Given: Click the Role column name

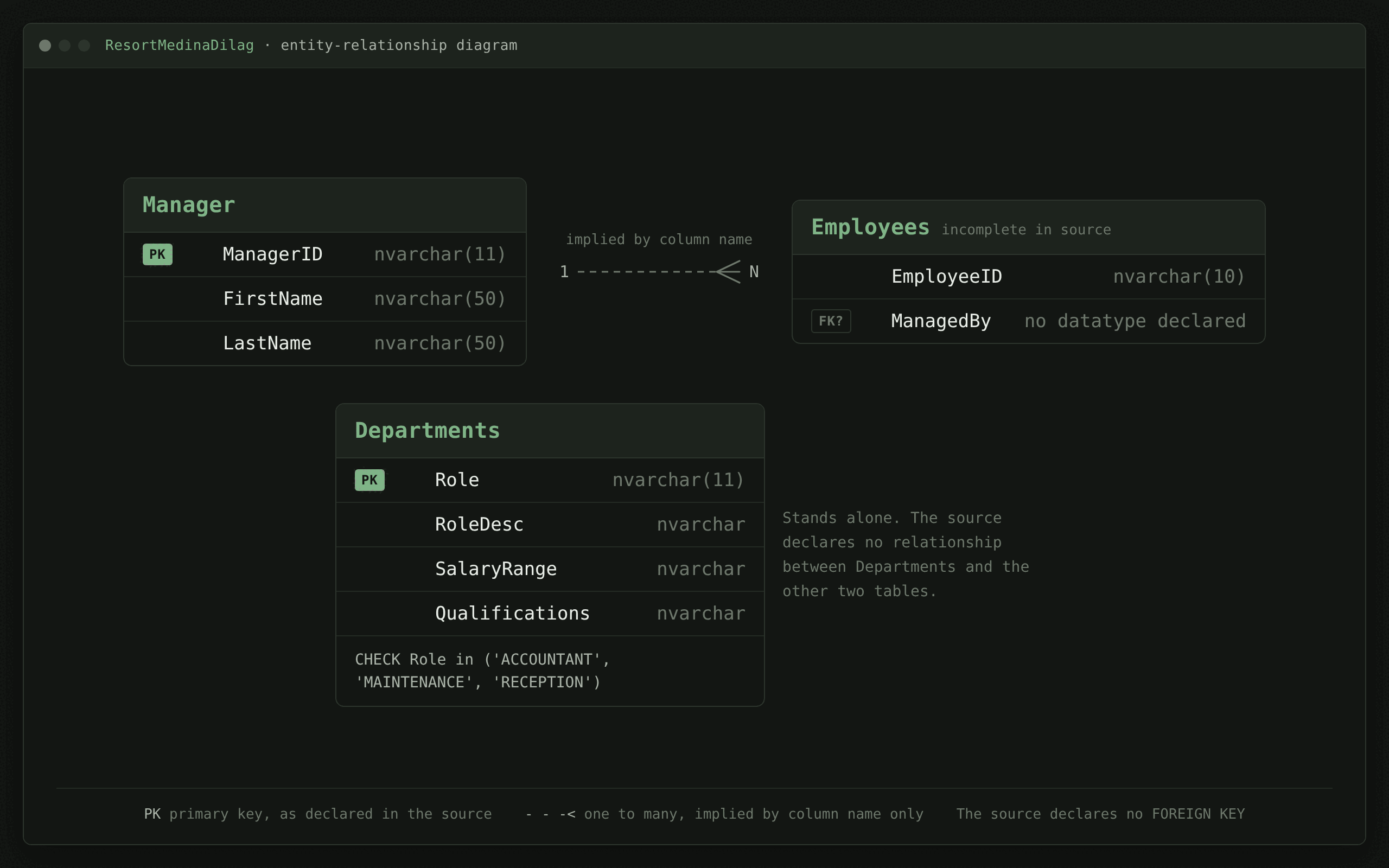Looking at the screenshot, I should tap(457, 480).
